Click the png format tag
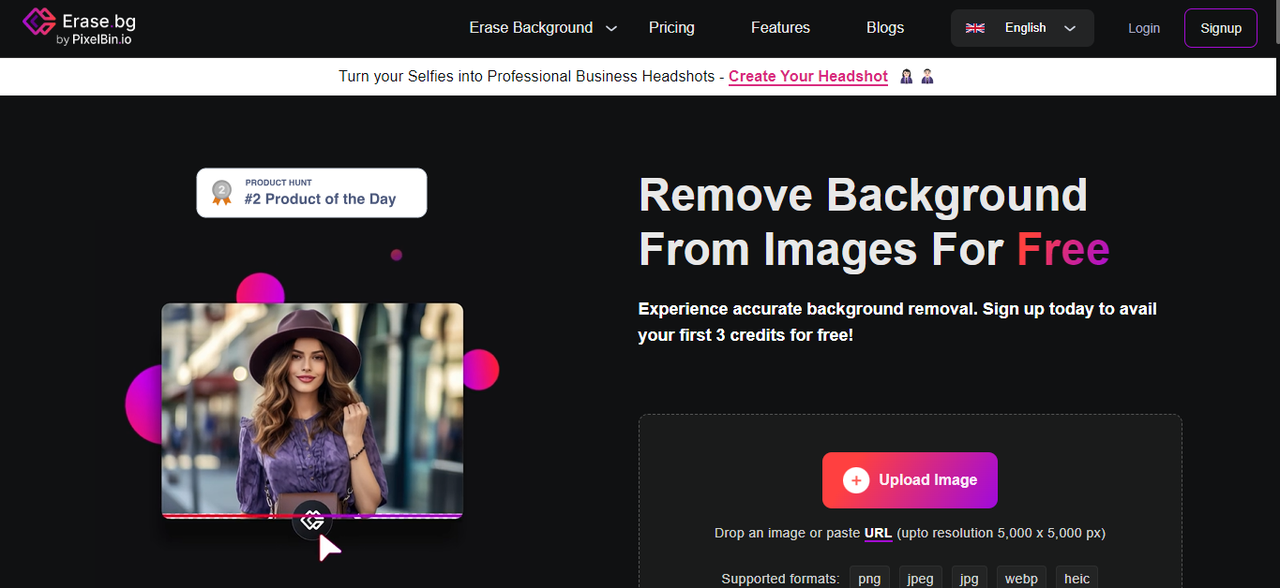The width and height of the screenshot is (1280, 588). [x=870, y=578]
